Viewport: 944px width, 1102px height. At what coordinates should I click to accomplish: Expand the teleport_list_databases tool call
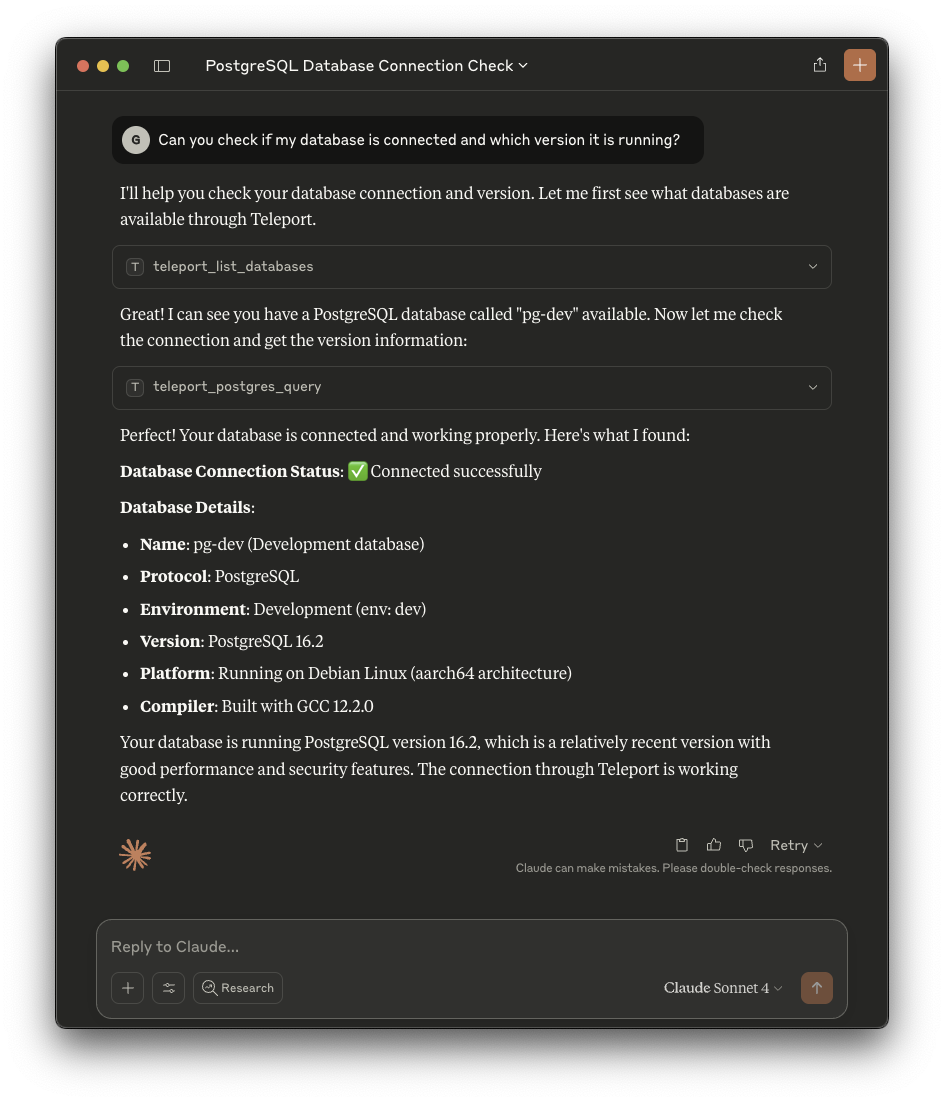(x=812, y=267)
